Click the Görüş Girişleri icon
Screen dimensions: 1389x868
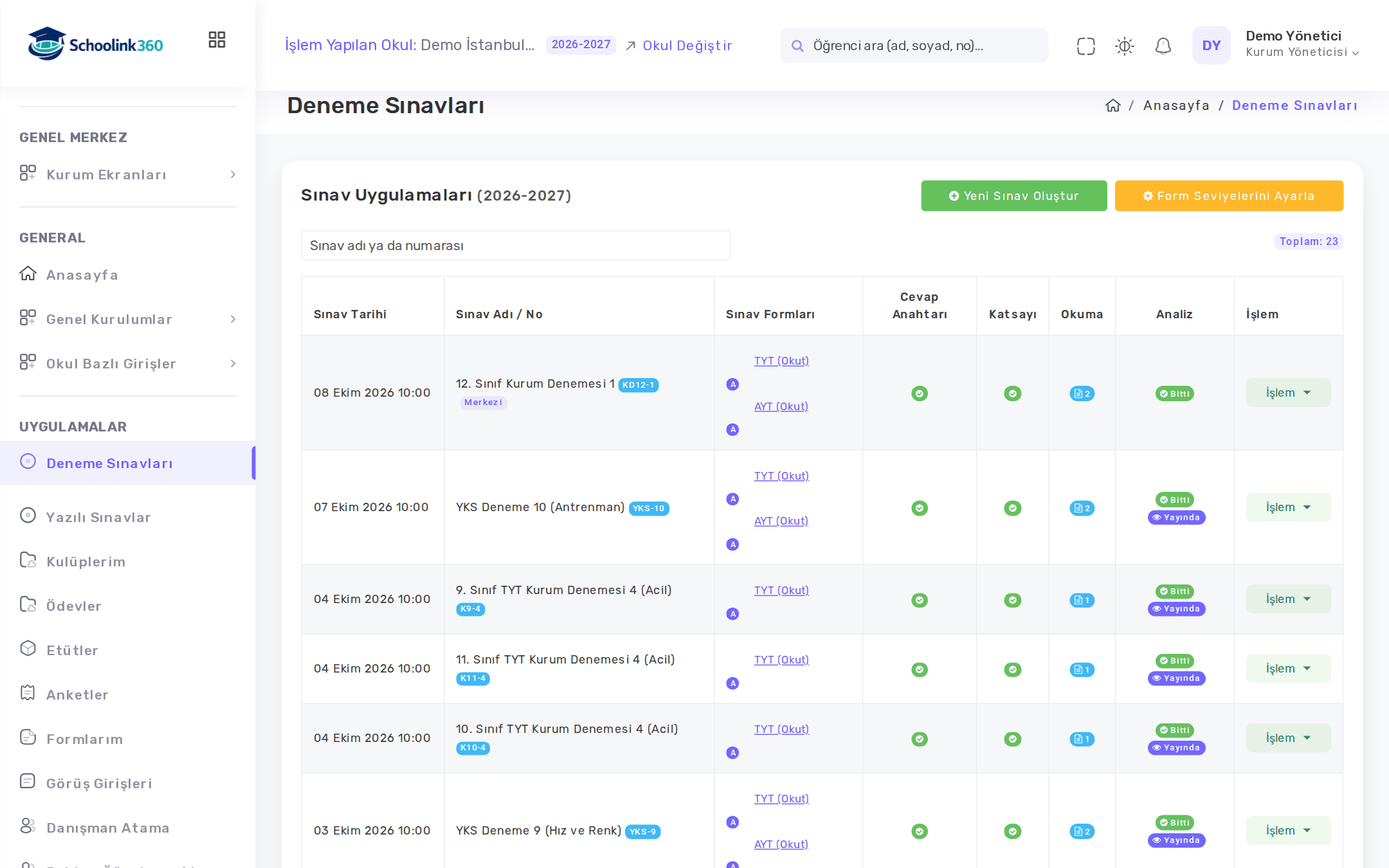28,782
